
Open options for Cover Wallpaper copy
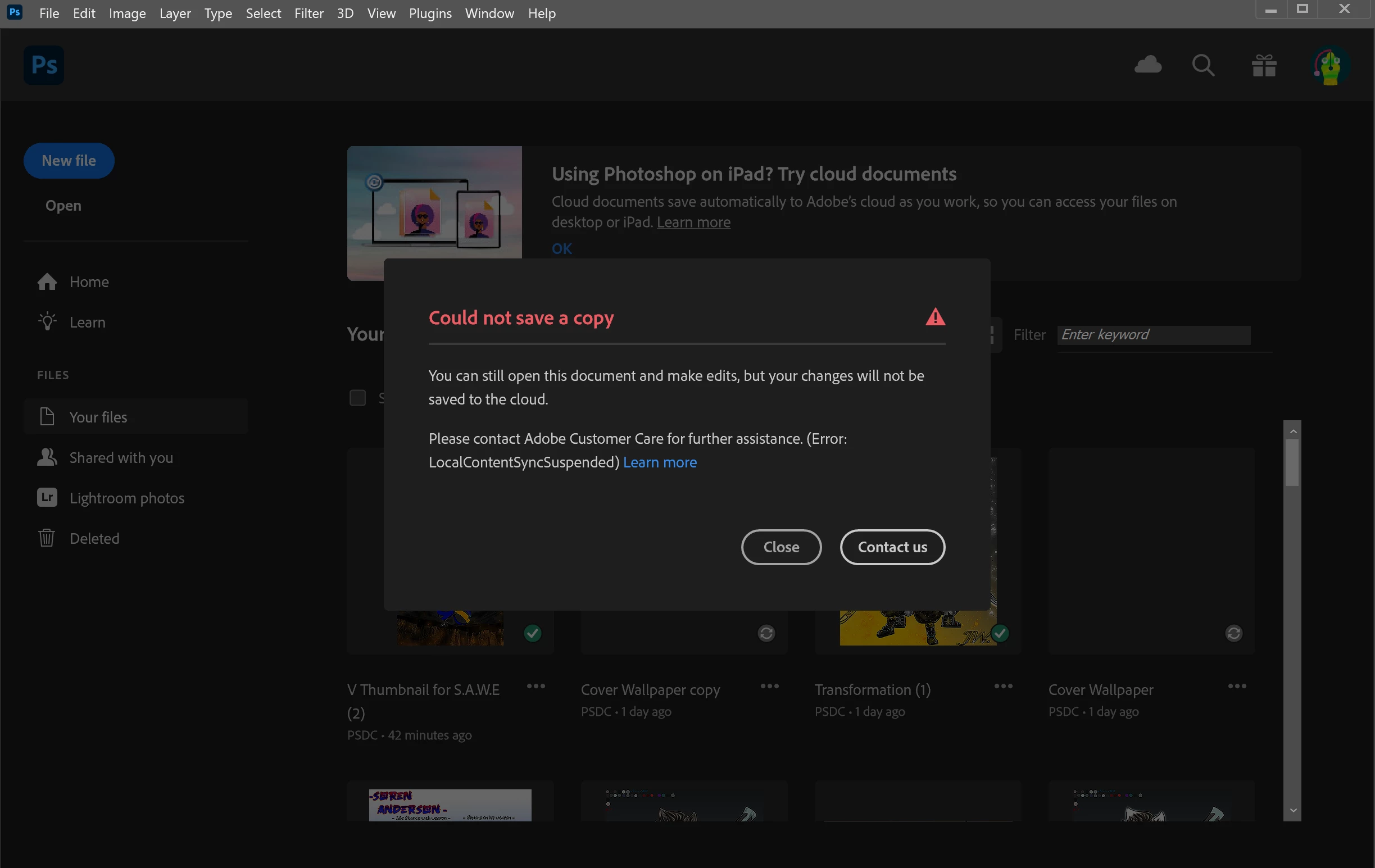pyautogui.click(x=769, y=686)
